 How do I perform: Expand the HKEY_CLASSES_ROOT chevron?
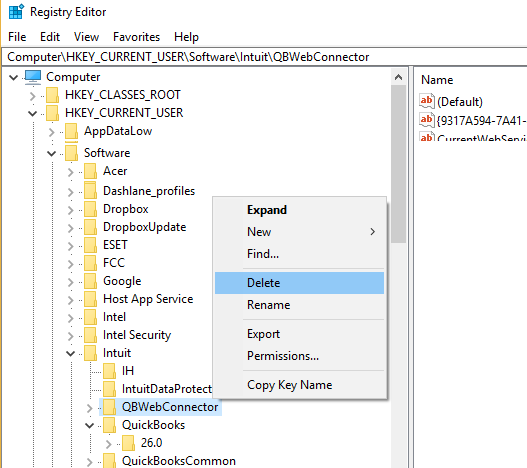tap(33, 96)
